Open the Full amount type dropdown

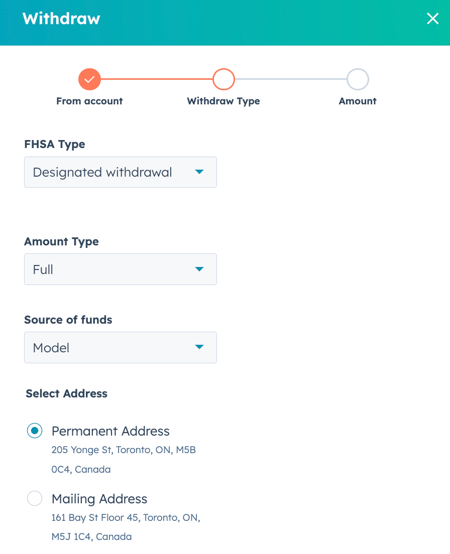click(x=120, y=269)
